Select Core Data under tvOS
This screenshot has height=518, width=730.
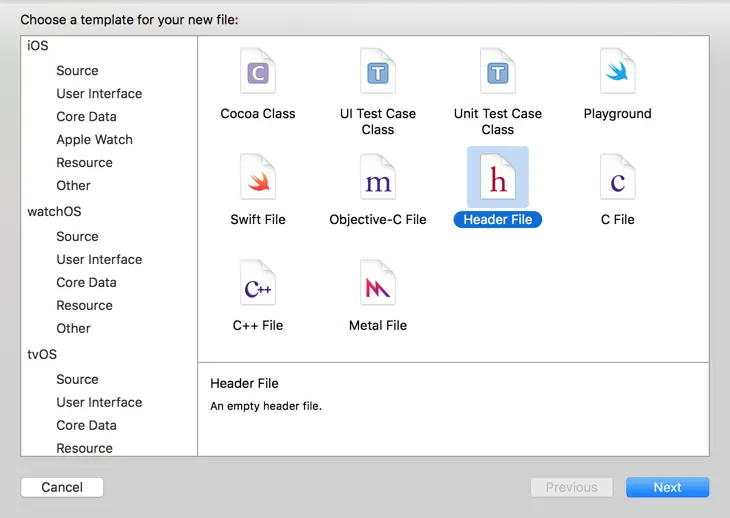(x=86, y=425)
